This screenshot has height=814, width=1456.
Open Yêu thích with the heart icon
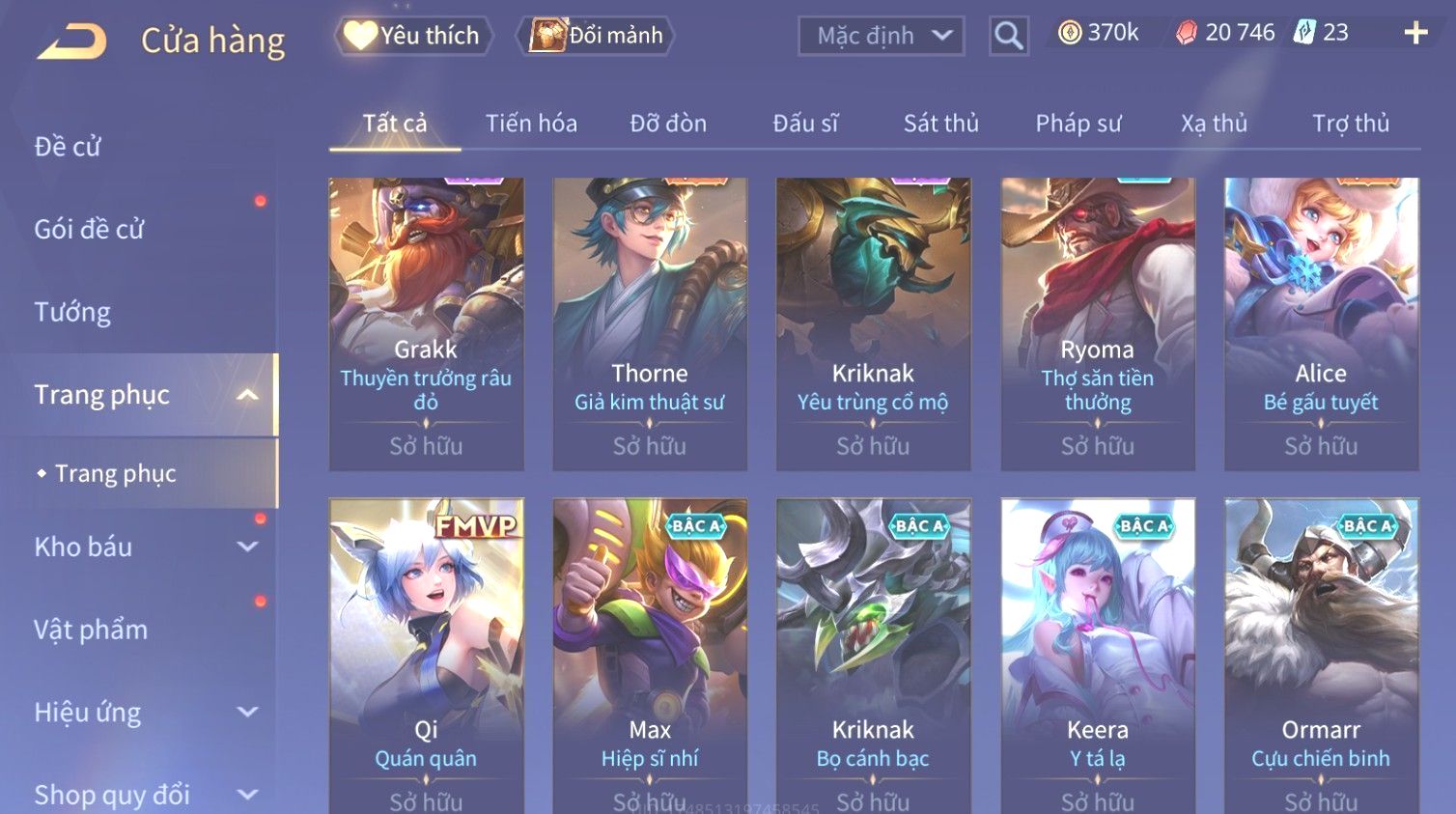point(413,36)
